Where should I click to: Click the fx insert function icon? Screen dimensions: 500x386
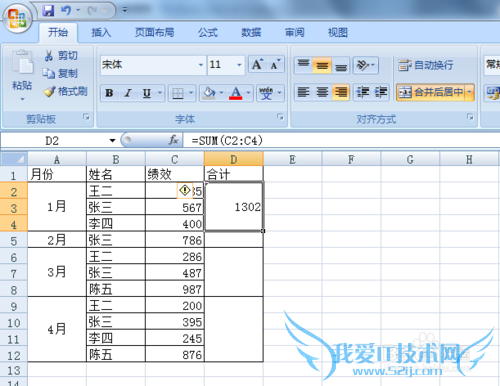point(173,140)
